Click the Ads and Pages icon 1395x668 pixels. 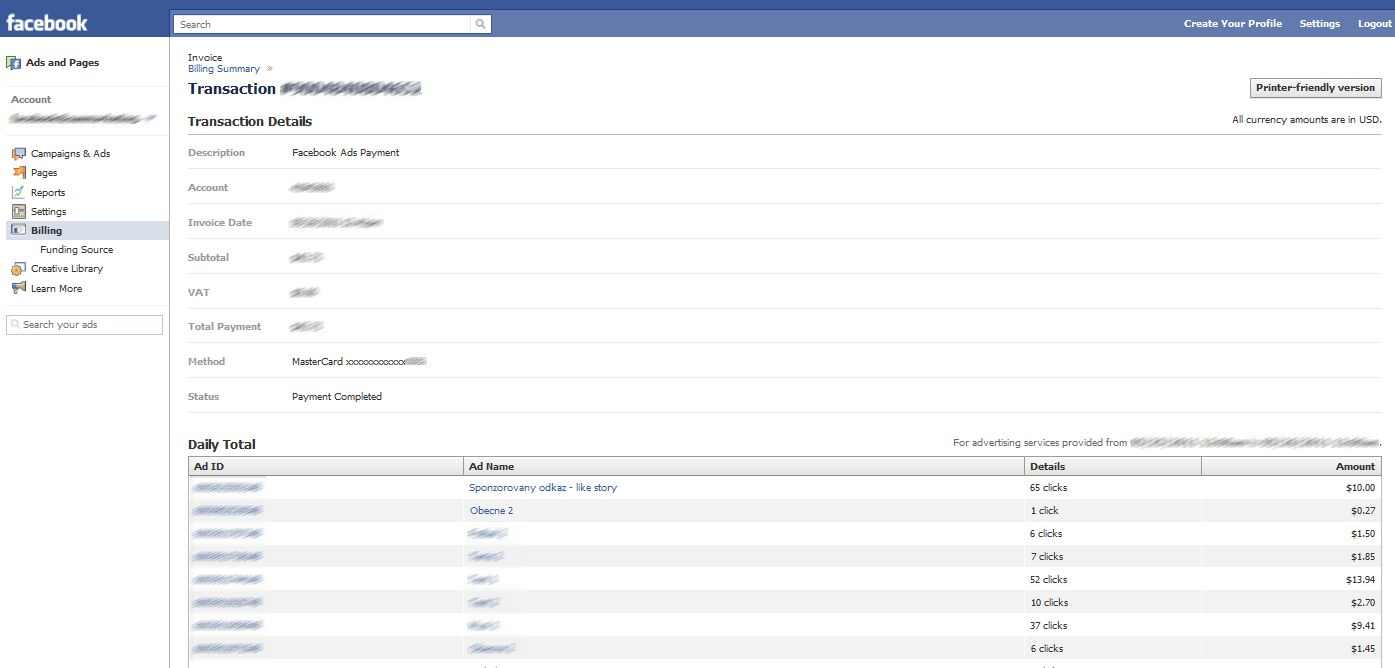(x=13, y=63)
